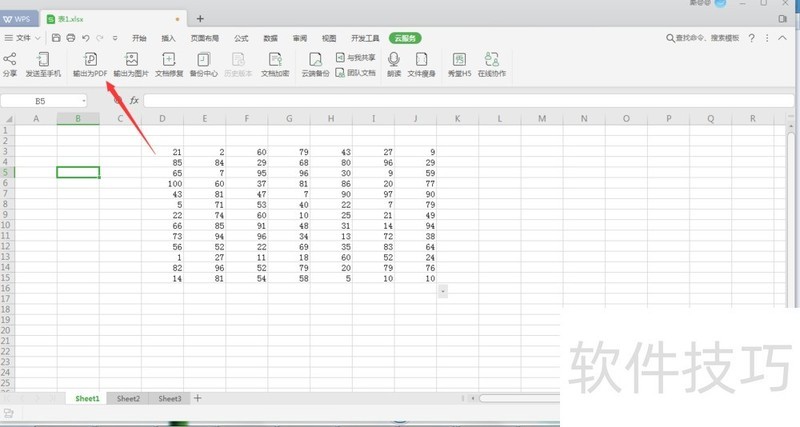Undo the last action
This screenshot has height=427, width=800.
86,38
